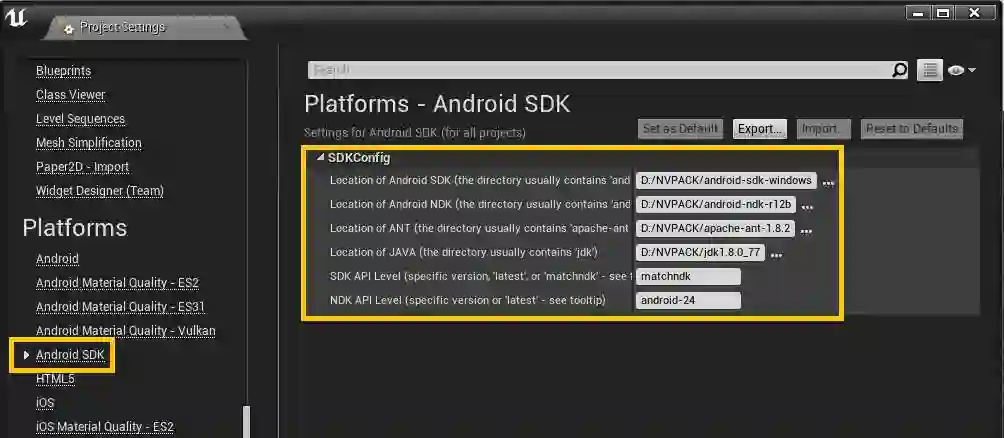Click the NDK API Level label

467,300
